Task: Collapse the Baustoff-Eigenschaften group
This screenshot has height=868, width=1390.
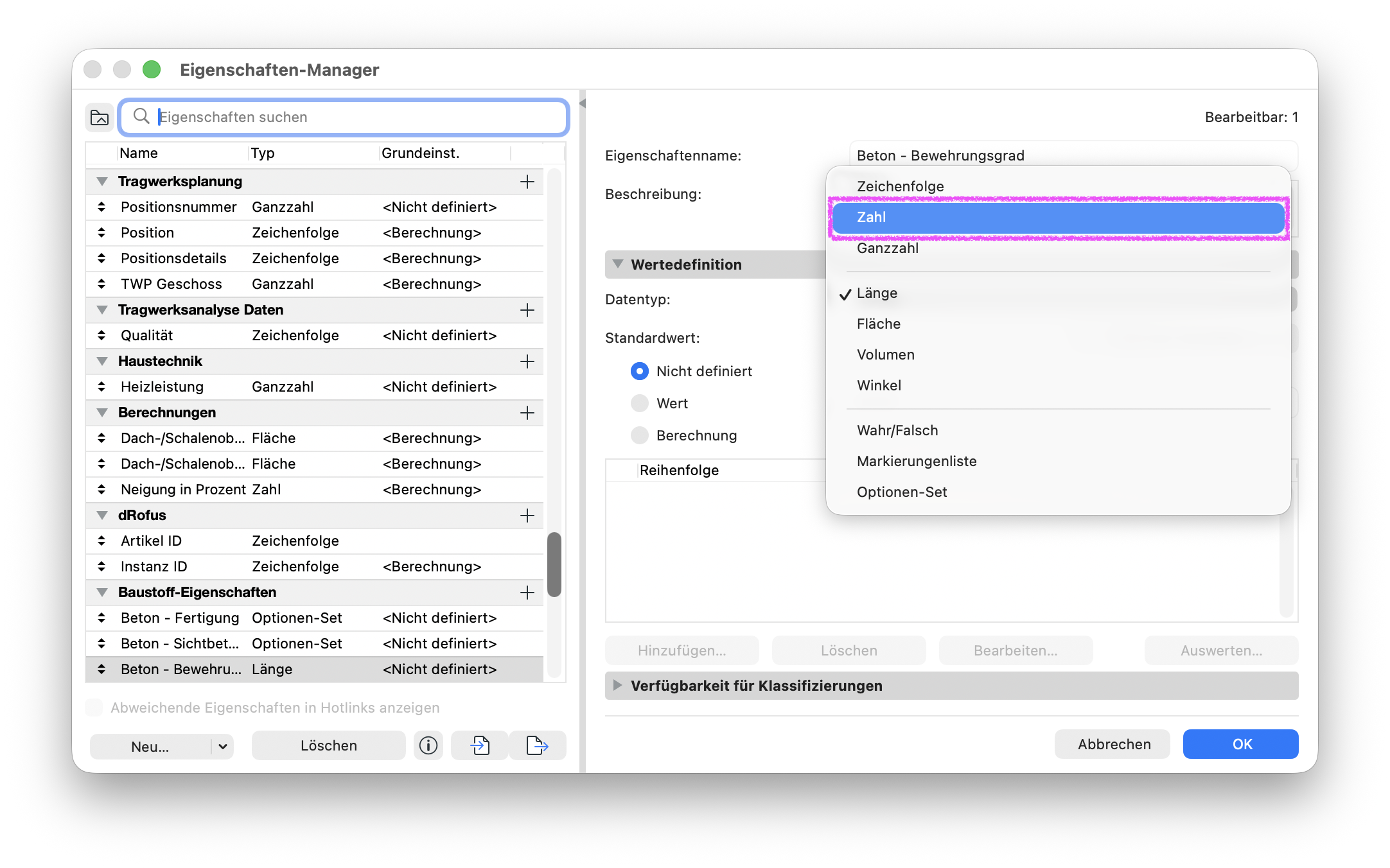Action: click(102, 593)
